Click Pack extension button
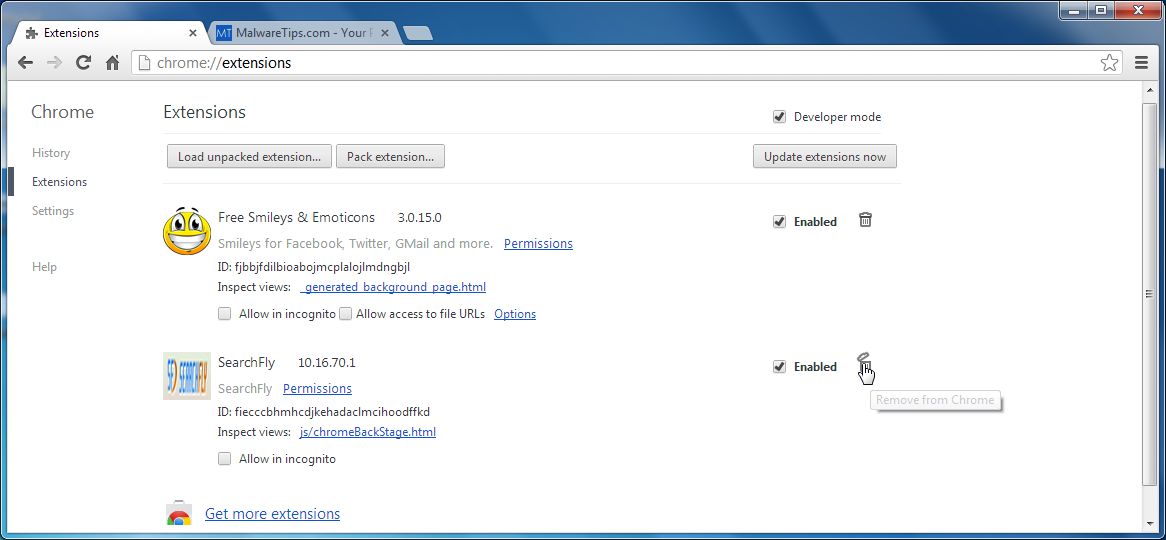1166x540 pixels. coord(390,156)
